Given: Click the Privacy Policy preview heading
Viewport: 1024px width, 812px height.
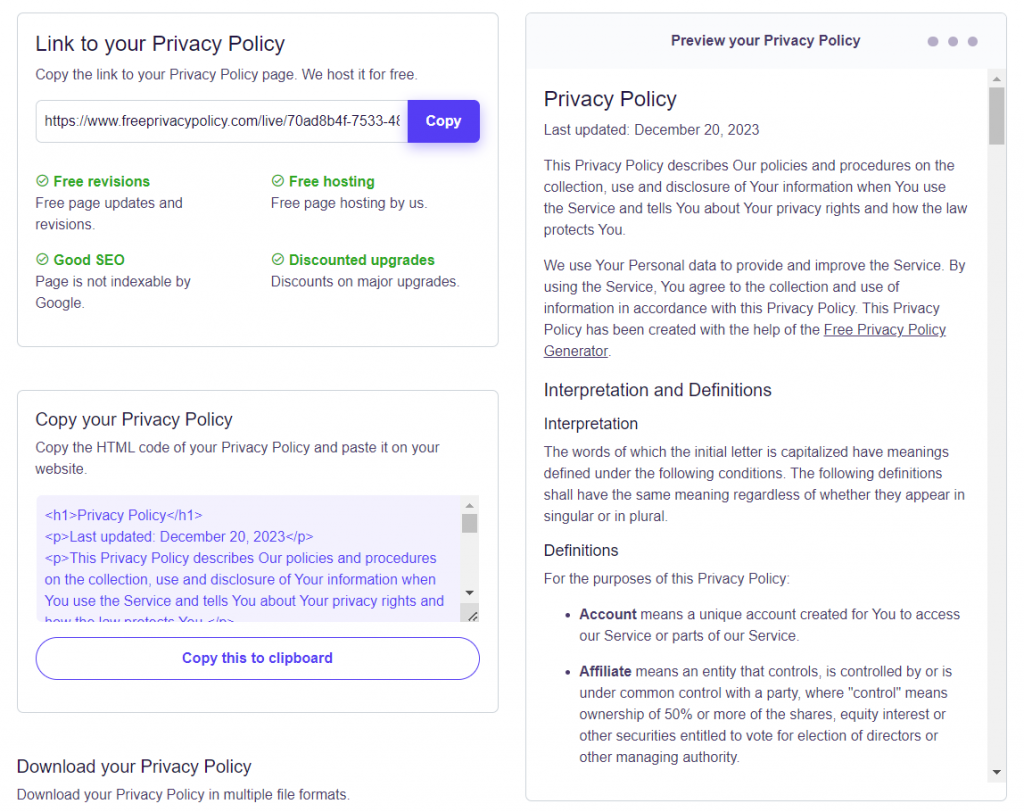Looking at the screenshot, I should pyautogui.click(x=610, y=99).
